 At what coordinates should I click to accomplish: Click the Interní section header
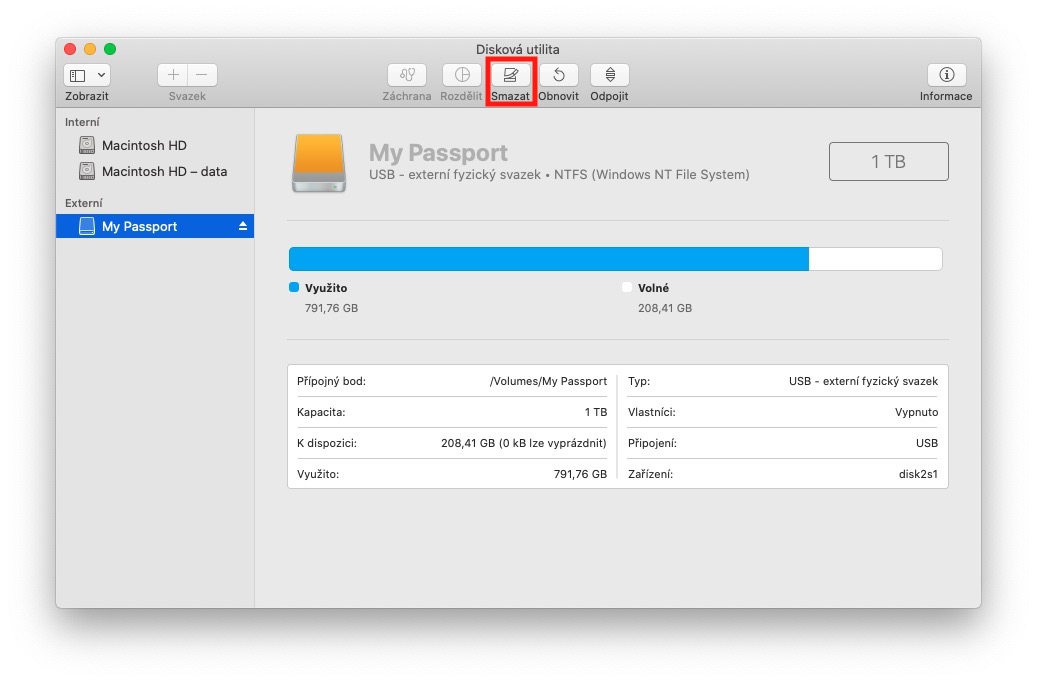[x=82, y=122]
